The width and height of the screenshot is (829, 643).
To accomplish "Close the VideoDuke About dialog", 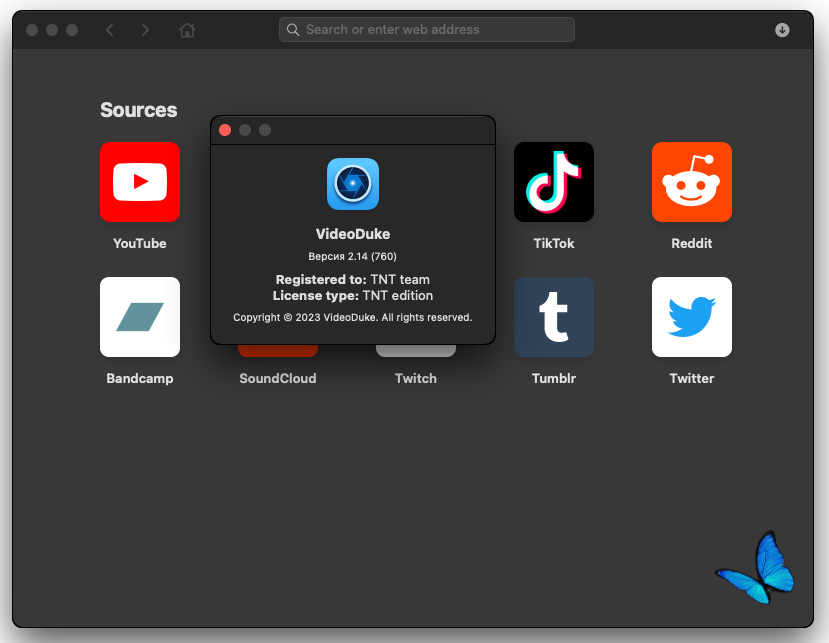I will tap(225, 130).
